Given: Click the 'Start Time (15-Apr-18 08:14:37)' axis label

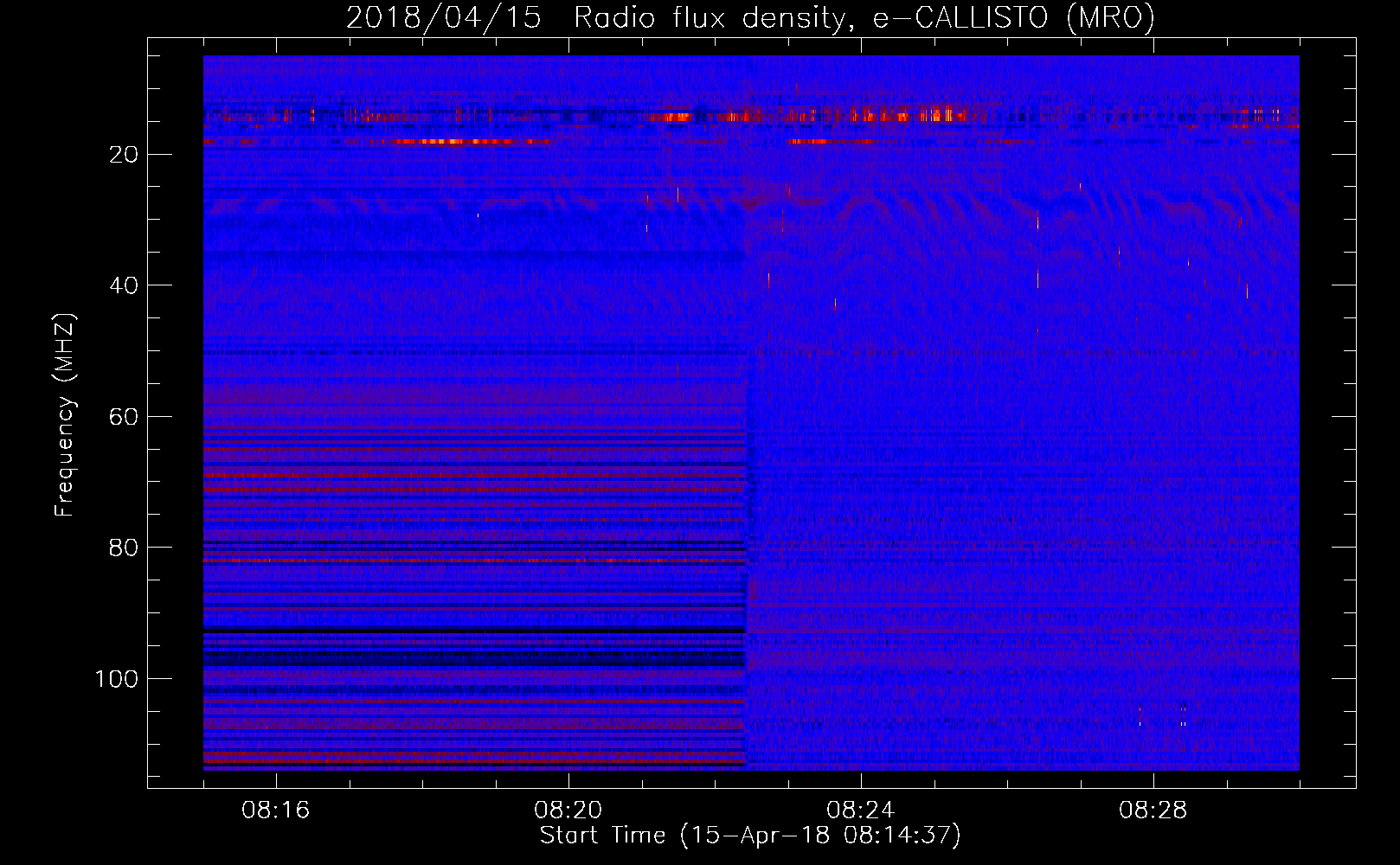Looking at the screenshot, I should point(750,836).
